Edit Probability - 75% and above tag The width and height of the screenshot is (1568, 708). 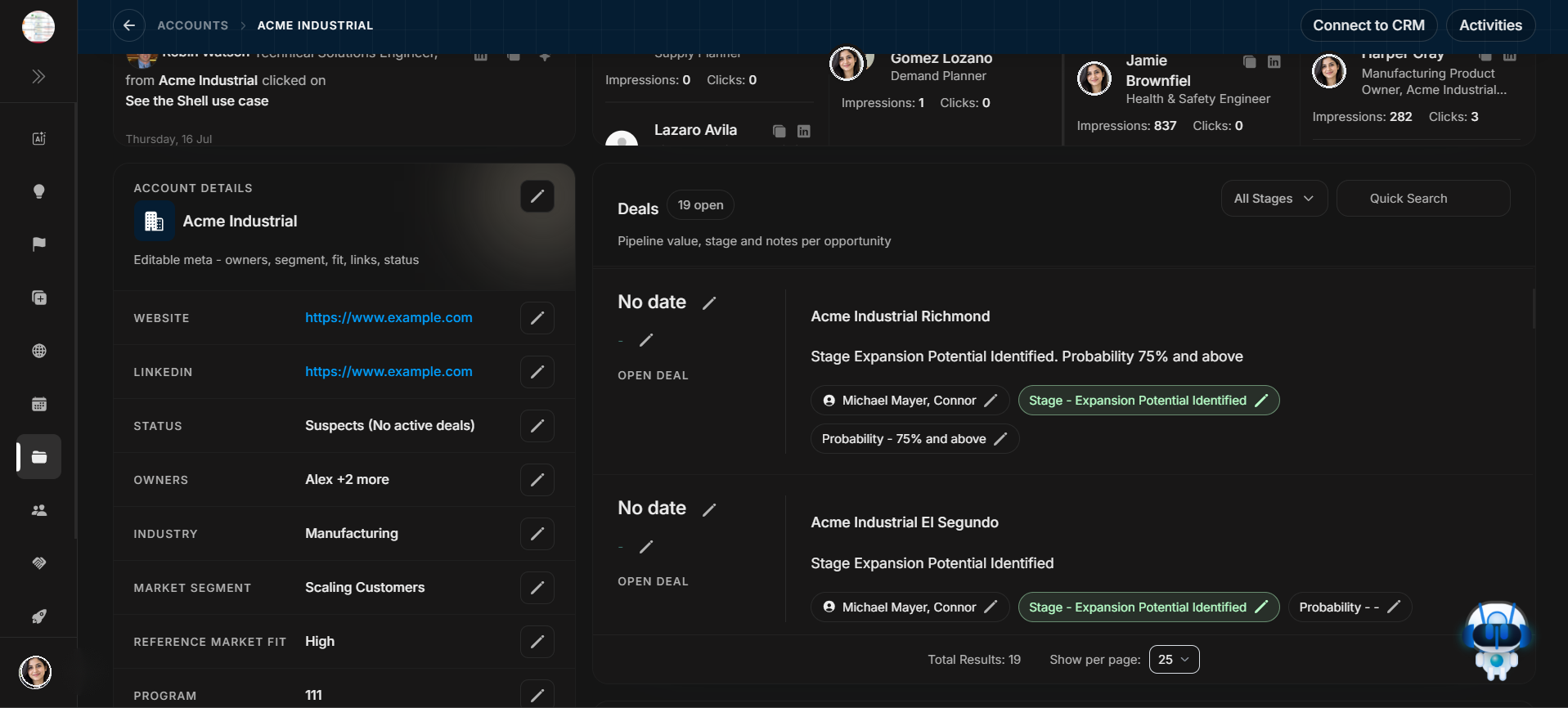(x=1000, y=439)
